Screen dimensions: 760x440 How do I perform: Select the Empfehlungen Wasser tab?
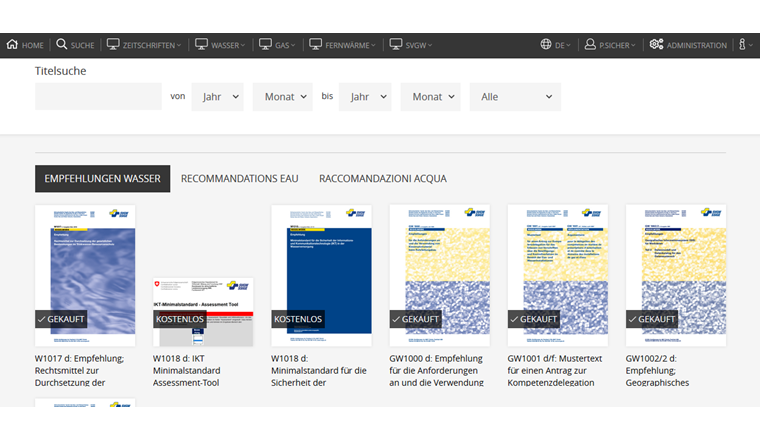pyautogui.click(x=102, y=179)
